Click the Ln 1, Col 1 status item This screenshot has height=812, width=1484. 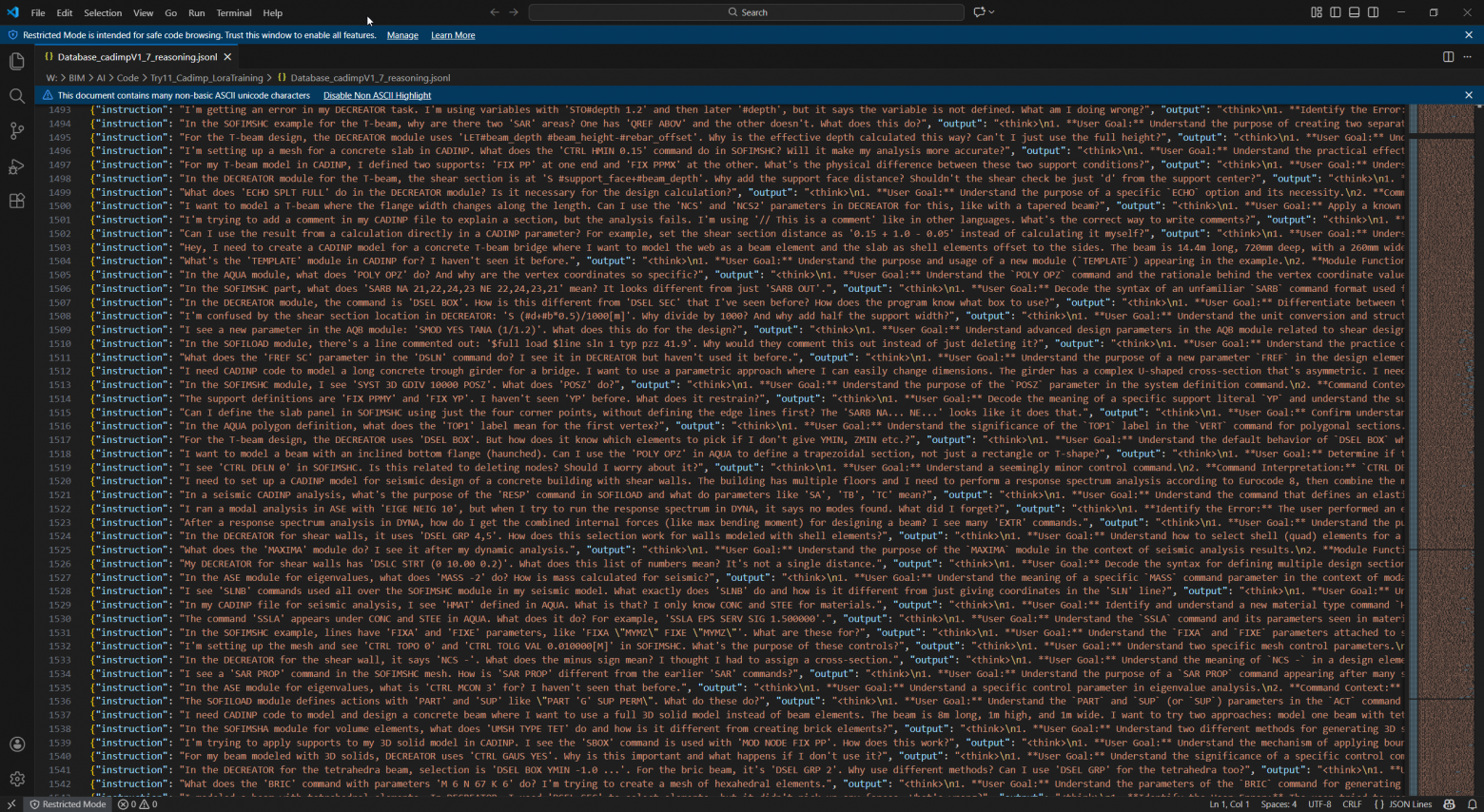click(x=1229, y=804)
